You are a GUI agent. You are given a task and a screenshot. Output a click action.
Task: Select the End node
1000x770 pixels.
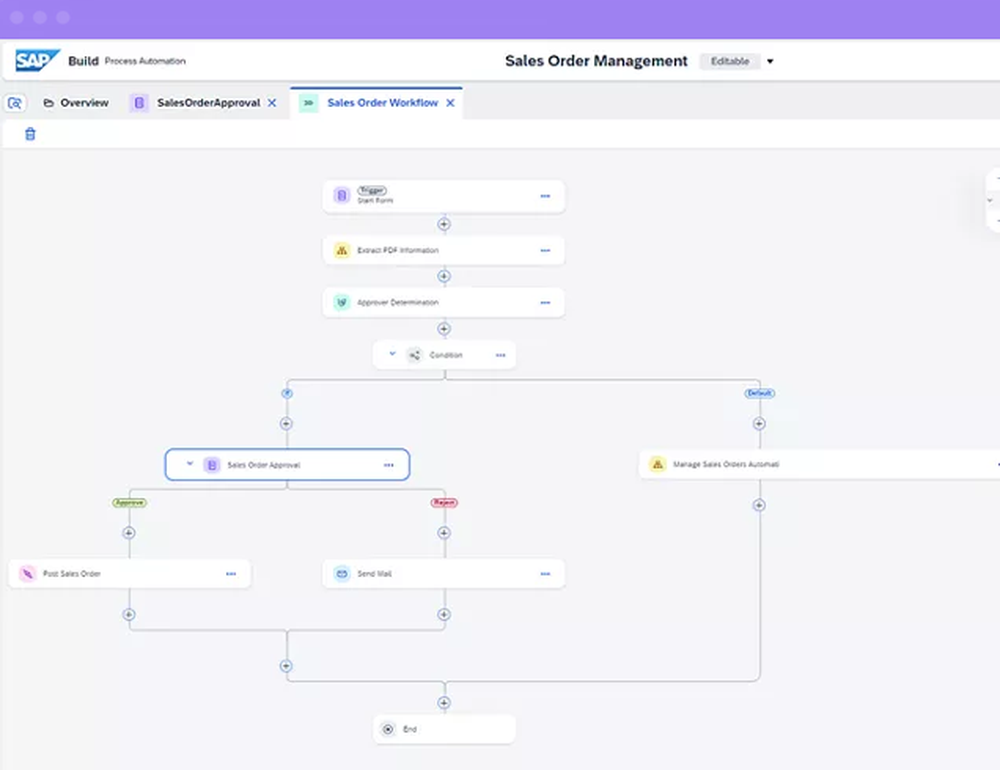(x=444, y=729)
